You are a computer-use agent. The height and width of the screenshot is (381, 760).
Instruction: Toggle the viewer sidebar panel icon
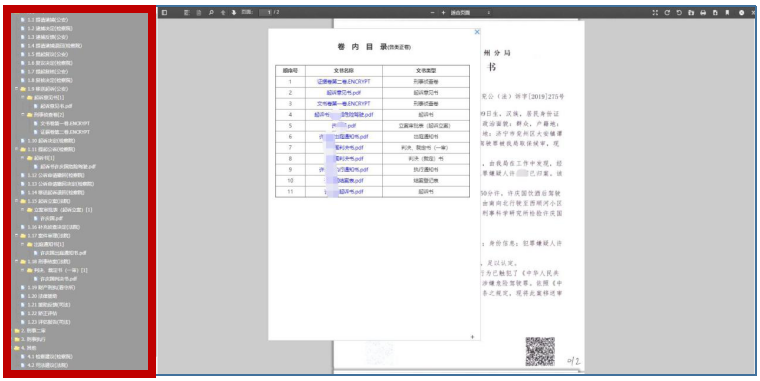click(x=165, y=13)
